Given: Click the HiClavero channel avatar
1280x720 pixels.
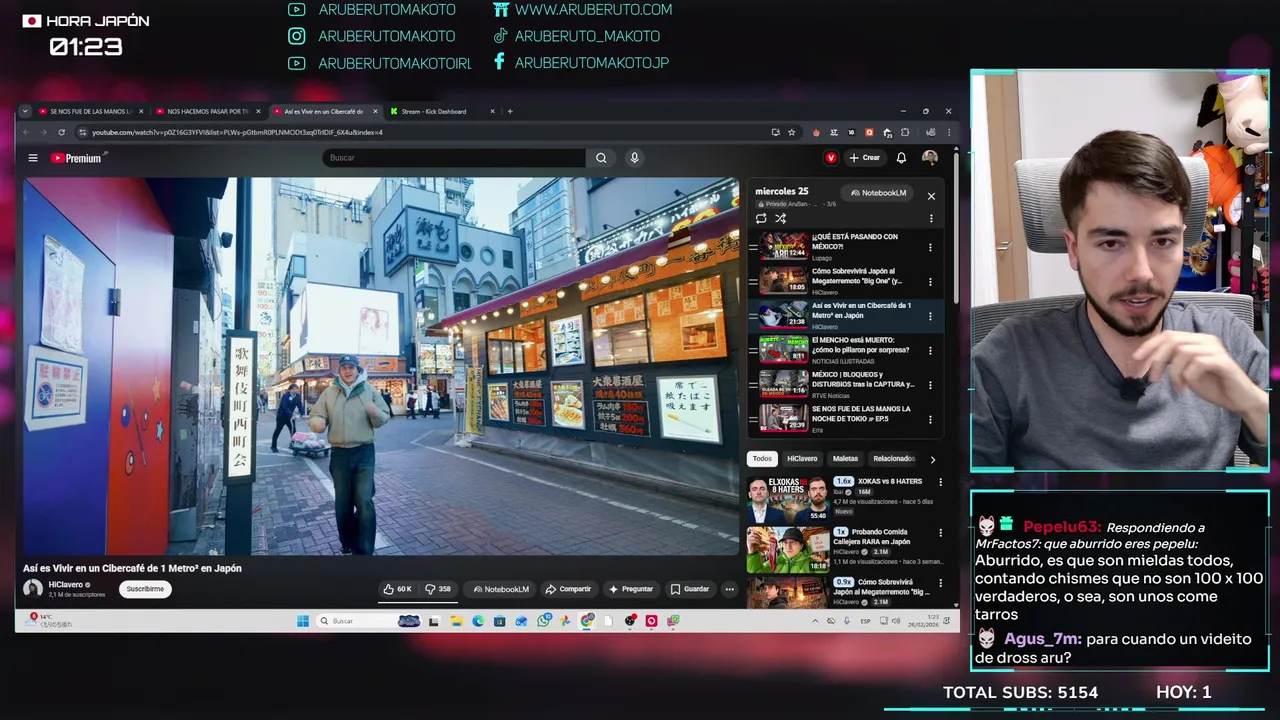Looking at the screenshot, I should click(x=33, y=589).
